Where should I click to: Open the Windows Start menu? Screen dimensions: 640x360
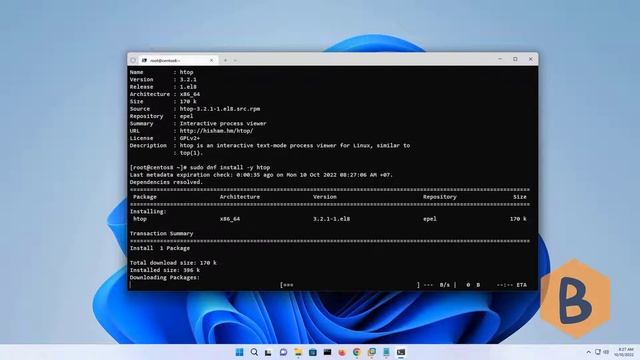tap(240, 352)
